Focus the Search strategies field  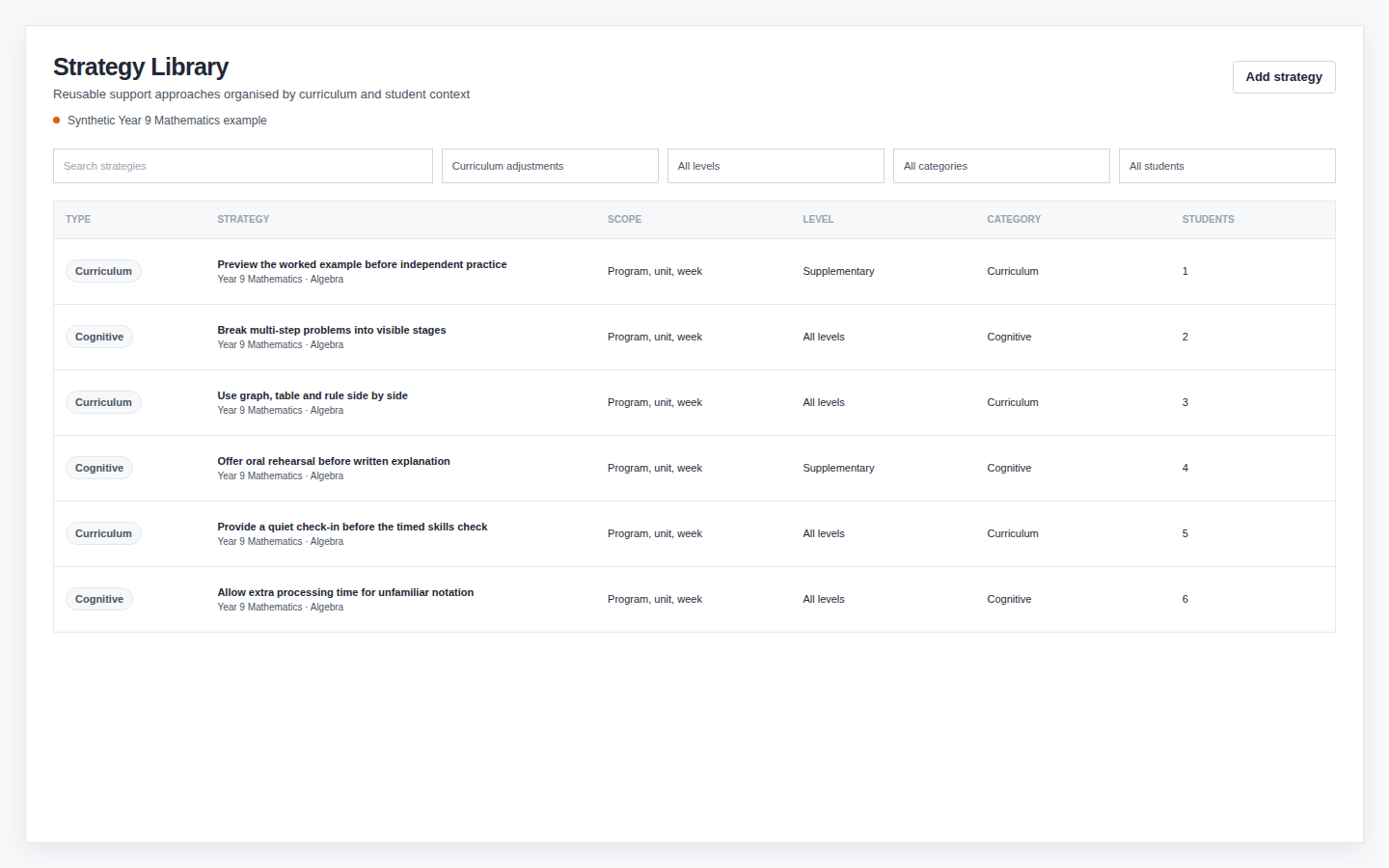tap(243, 166)
